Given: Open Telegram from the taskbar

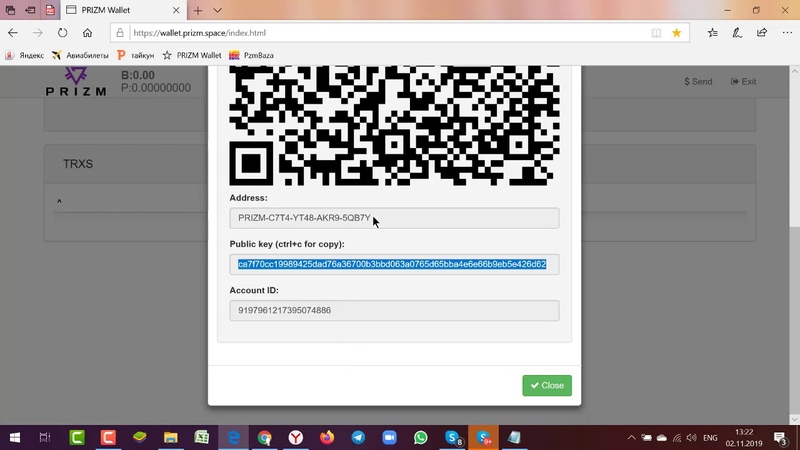Looking at the screenshot, I should [358, 438].
